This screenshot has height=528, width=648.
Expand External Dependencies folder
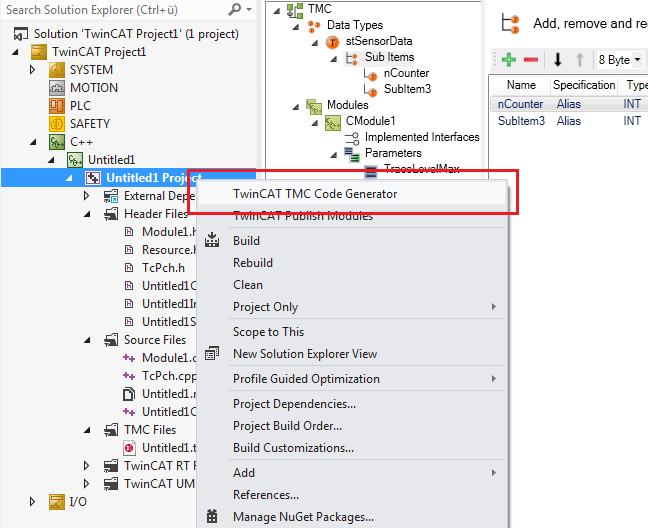86,195
